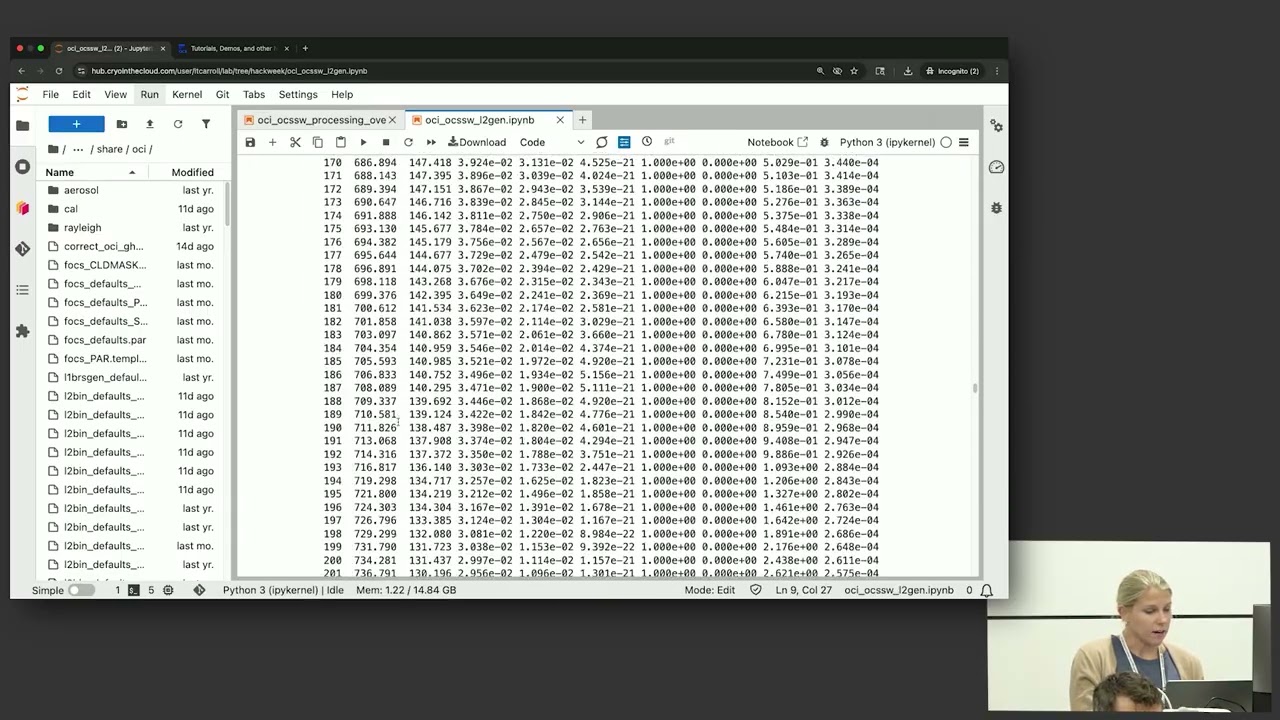This screenshot has width=1280, height=720.
Task: Click the git label in notebook toolbar
Action: click(x=669, y=142)
